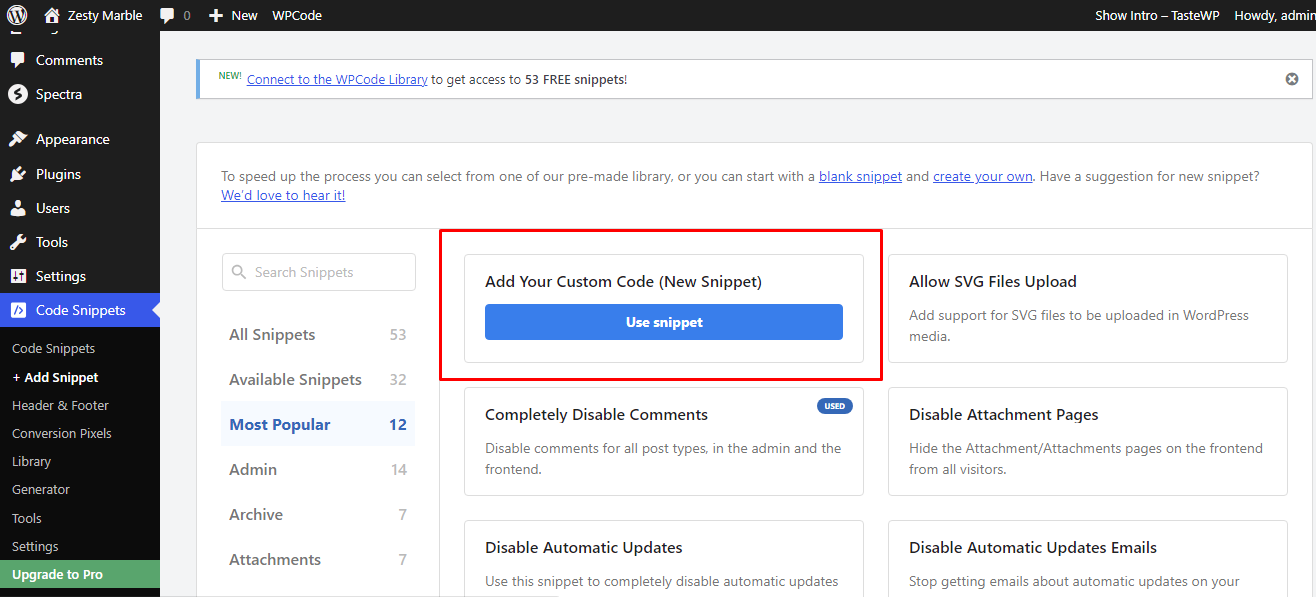Click Show Intro – TasteWP
The image size is (1316, 597).
pyautogui.click(x=1156, y=15)
